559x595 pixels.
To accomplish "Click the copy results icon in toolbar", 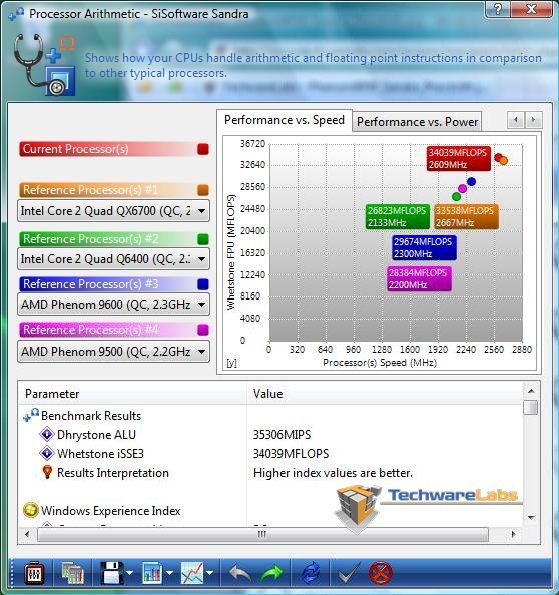I will (73, 573).
